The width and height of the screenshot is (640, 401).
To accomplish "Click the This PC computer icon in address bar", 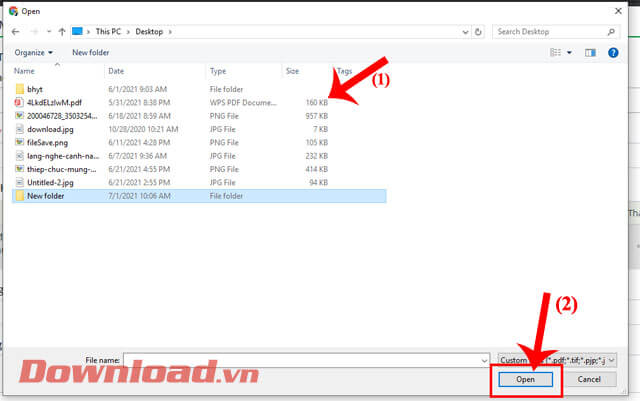I will pos(77,31).
